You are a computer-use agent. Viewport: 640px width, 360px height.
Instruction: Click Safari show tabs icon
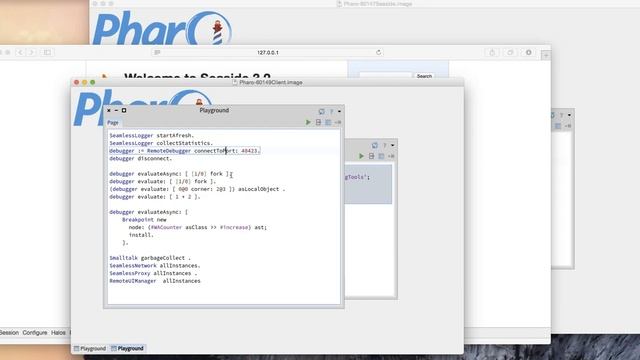point(510,52)
